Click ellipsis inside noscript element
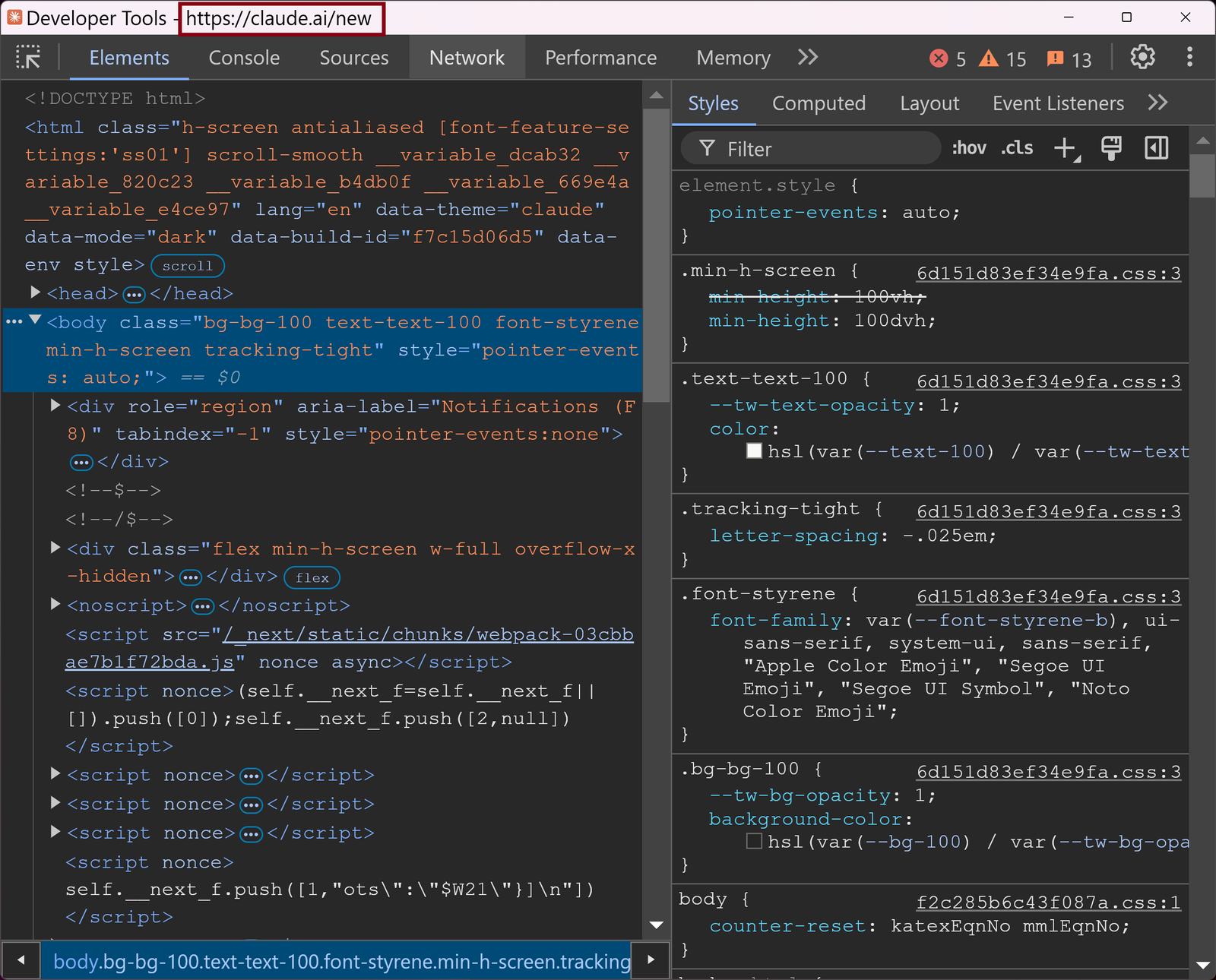Image resolution: width=1216 pixels, height=980 pixels. (202, 607)
